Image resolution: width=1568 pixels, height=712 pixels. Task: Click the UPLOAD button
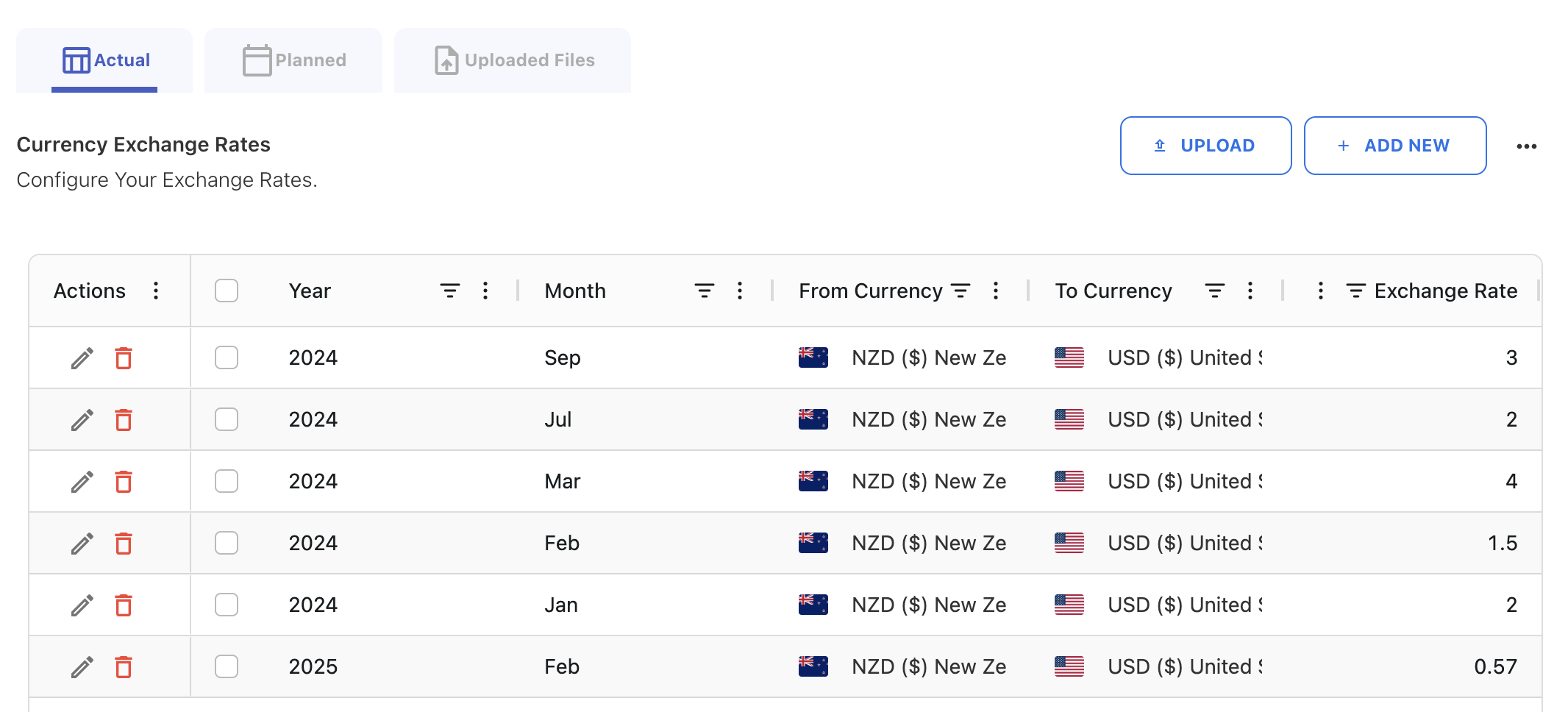point(1205,146)
